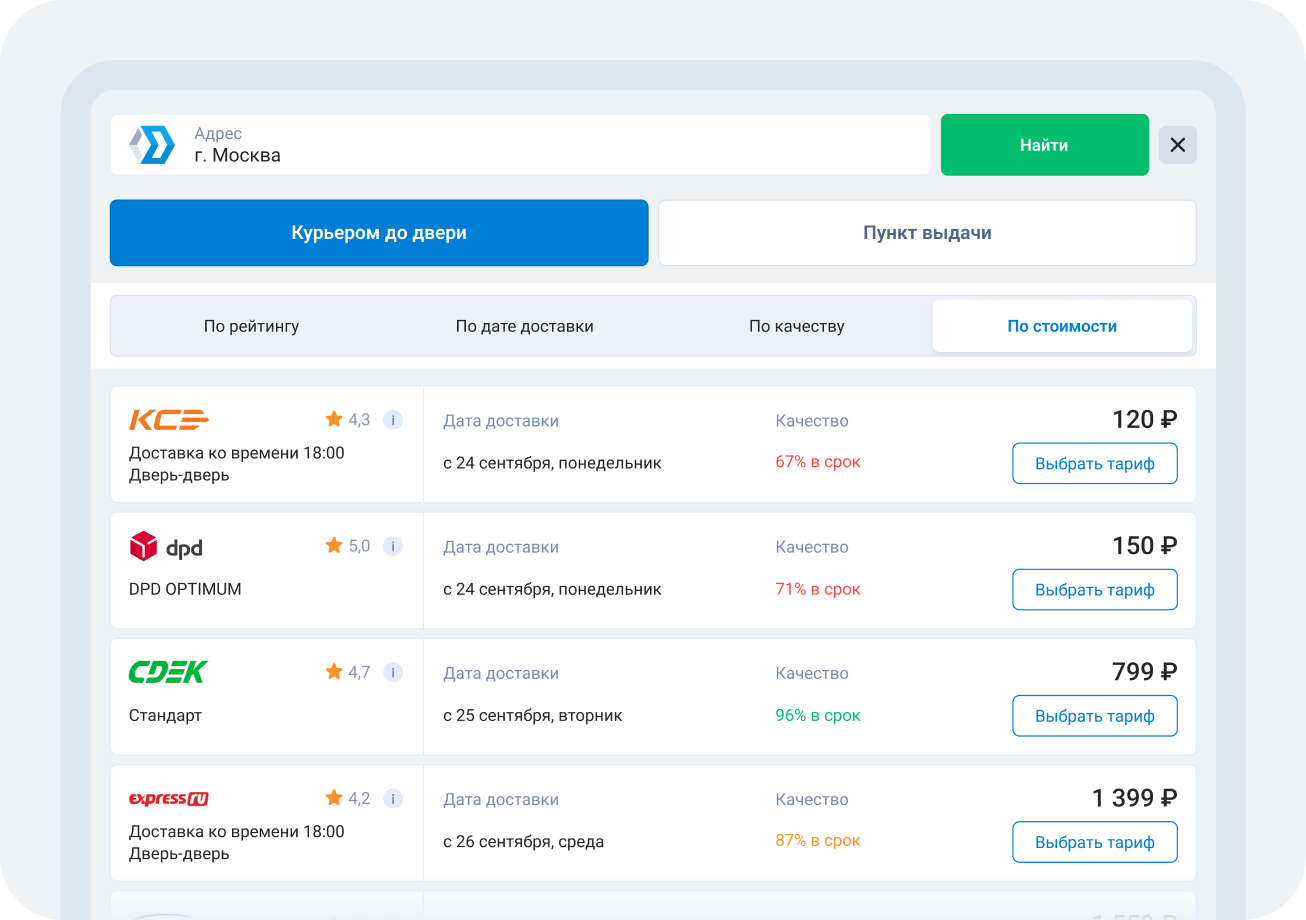Click the blue arrow logo in address field
The width and height of the screenshot is (1306, 920).
point(152,145)
